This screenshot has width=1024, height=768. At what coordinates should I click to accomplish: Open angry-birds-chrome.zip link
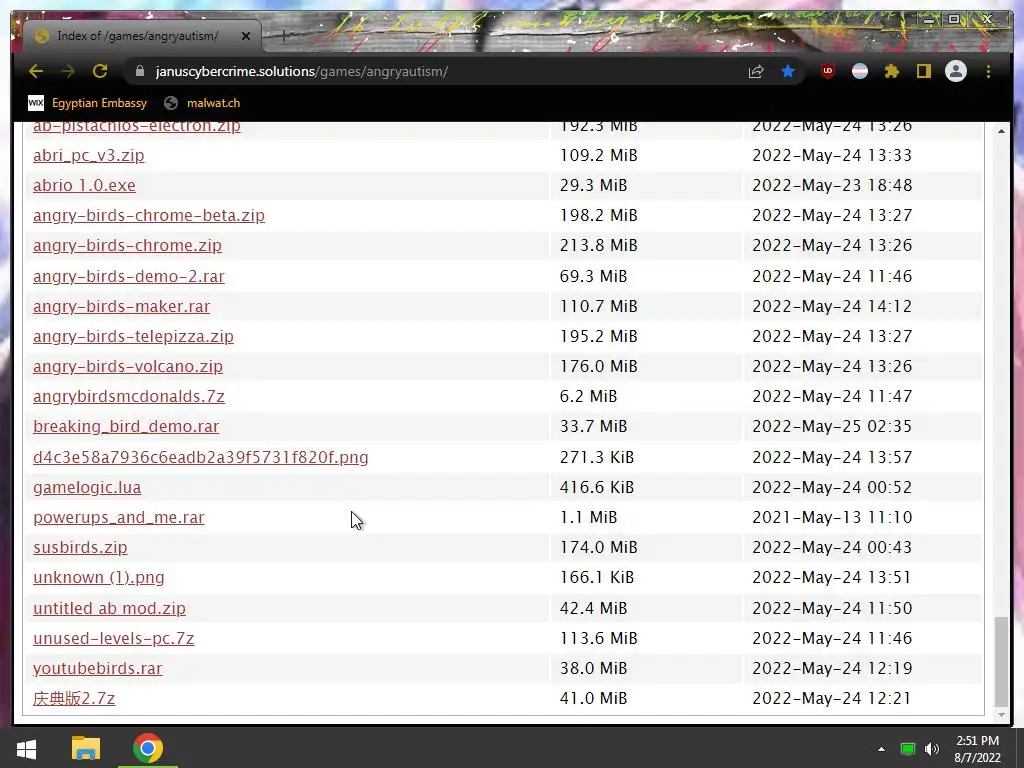coord(127,246)
